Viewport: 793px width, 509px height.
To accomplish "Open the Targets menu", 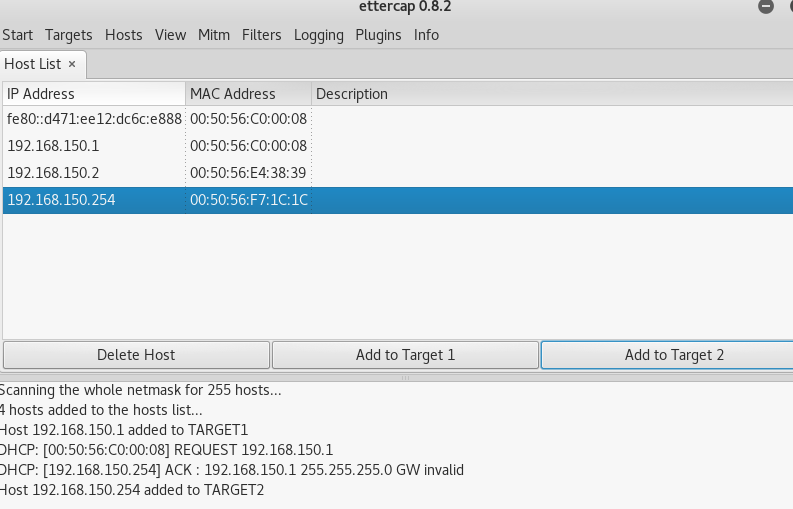I will 69,35.
